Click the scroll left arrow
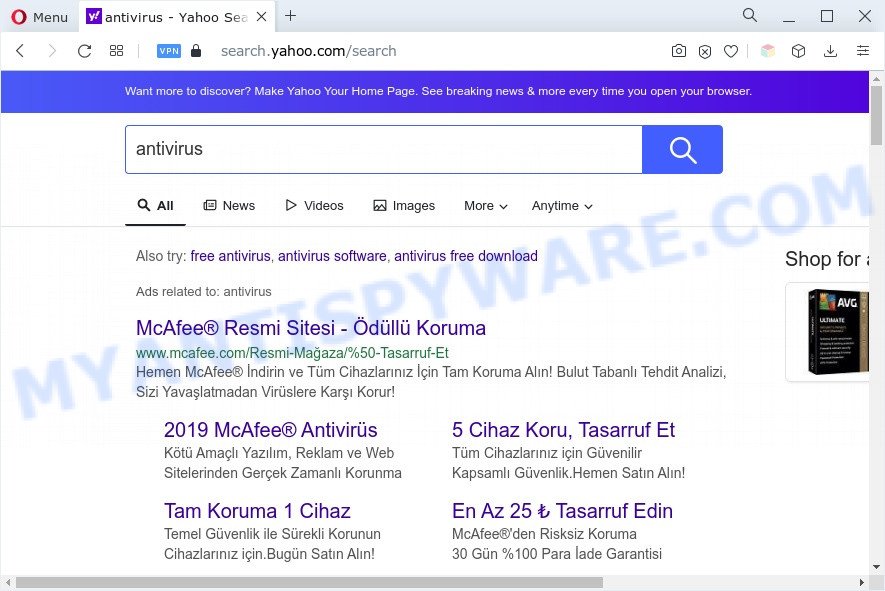Image resolution: width=885 pixels, height=591 pixels. point(7,582)
